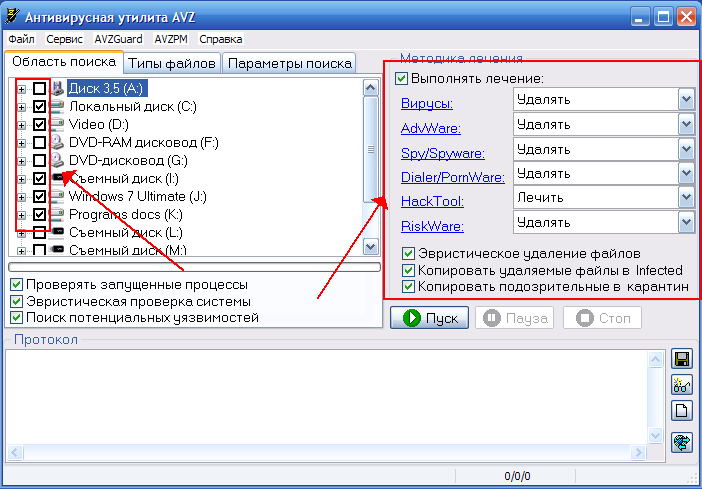Uncheck the Windows 7 Ultimate (J:) checkbox
Screen dimensions: 702x489
point(39,196)
